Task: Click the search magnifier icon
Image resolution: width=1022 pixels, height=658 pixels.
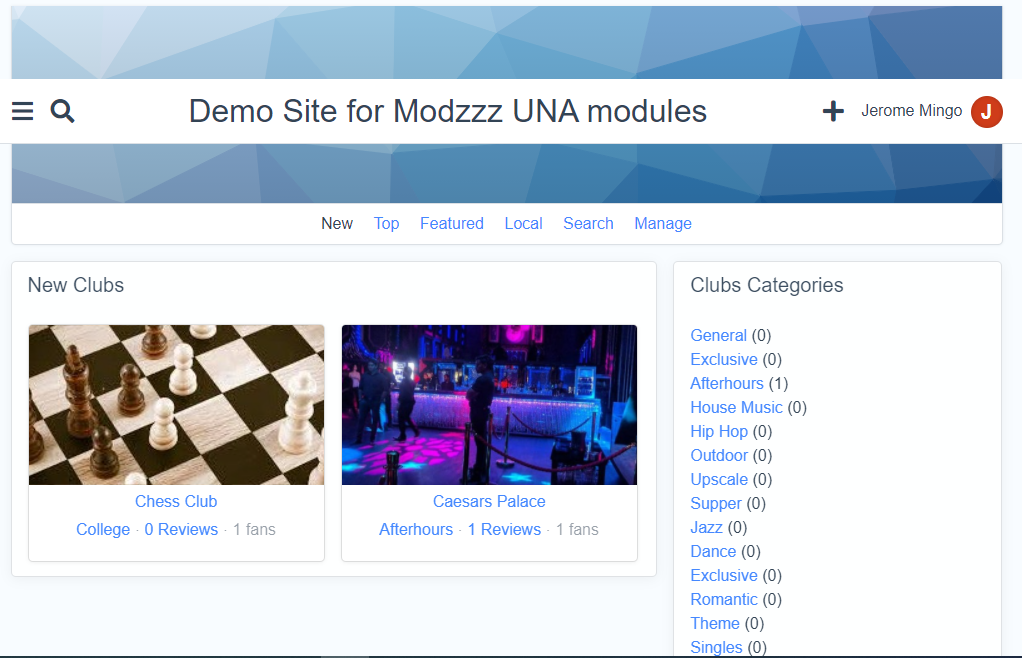Action: pyautogui.click(x=63, y=111)
